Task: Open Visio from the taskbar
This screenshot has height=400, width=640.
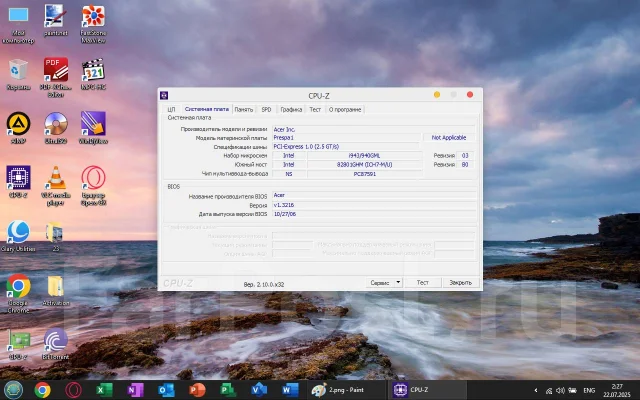Action: point(259,390)
